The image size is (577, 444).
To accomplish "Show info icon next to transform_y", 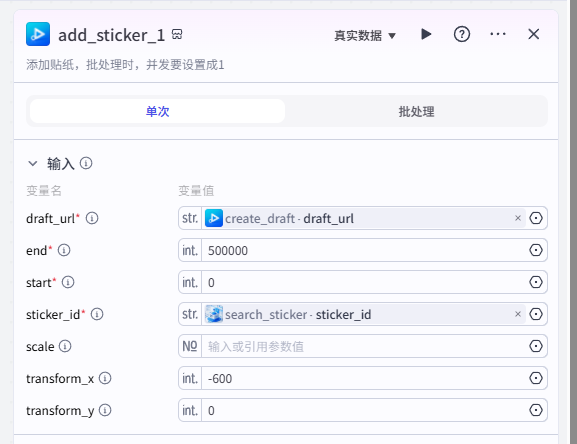I will point(105,410).
